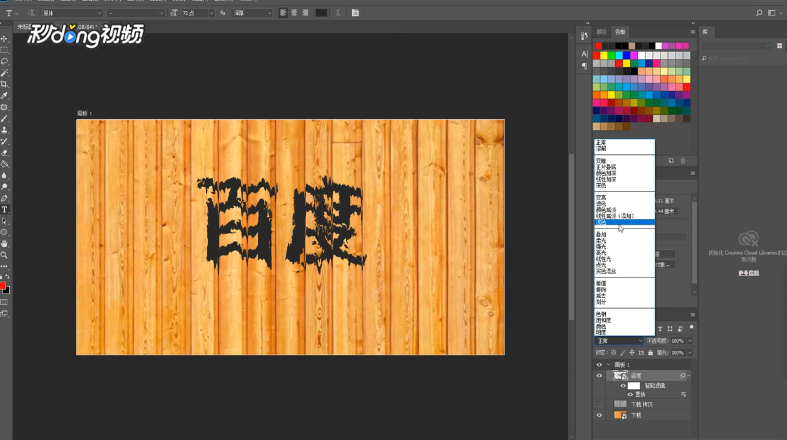Select the Lasso tool
Screen dimensions: 787x440
[5, 61]
